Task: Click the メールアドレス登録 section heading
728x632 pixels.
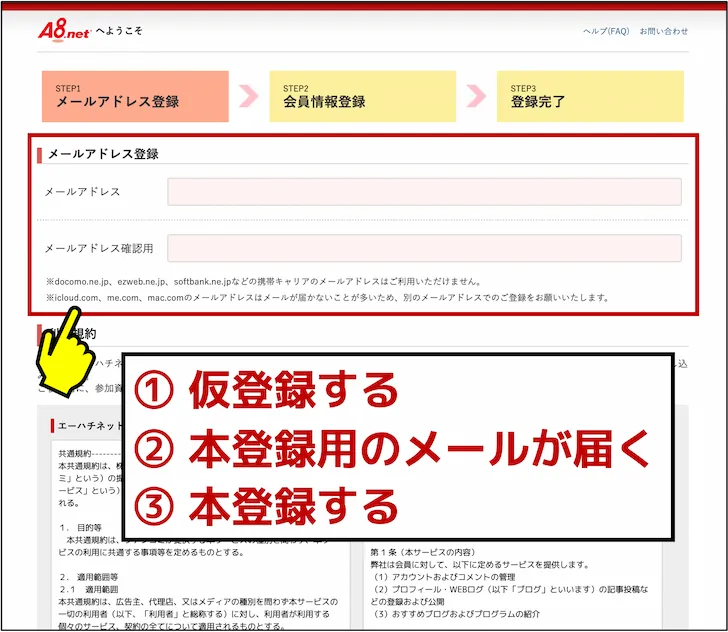Action: coord(103,154)
